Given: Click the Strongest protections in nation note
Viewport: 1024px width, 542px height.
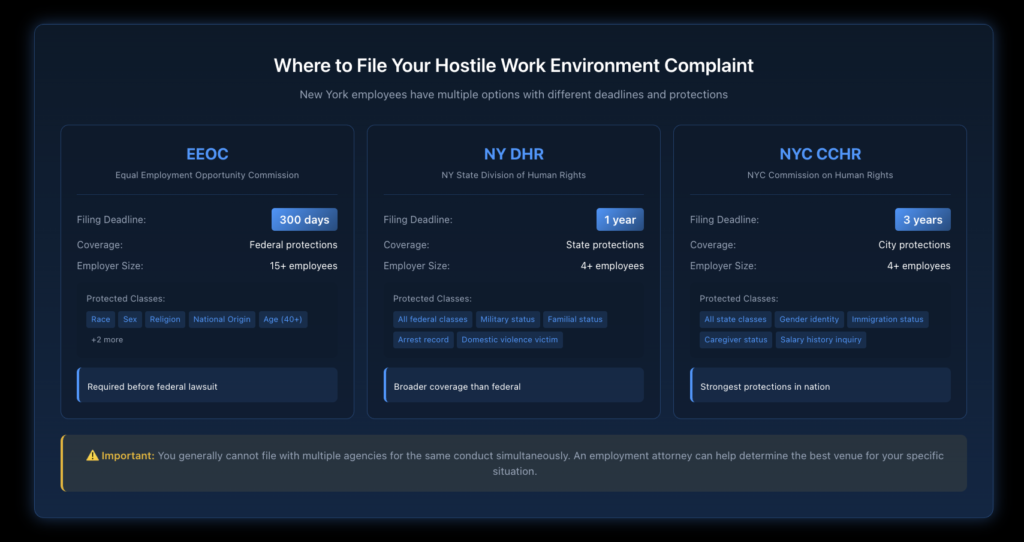Looking at the screenshot, I should [820, 387].
